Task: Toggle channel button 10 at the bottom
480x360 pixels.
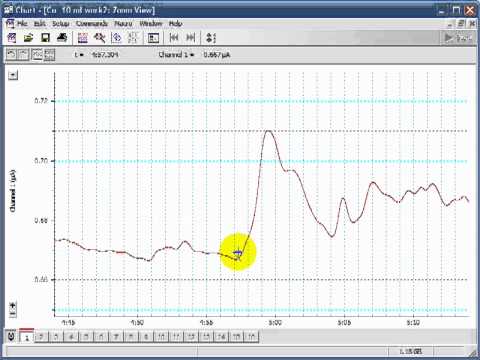Action: [161, 337]
